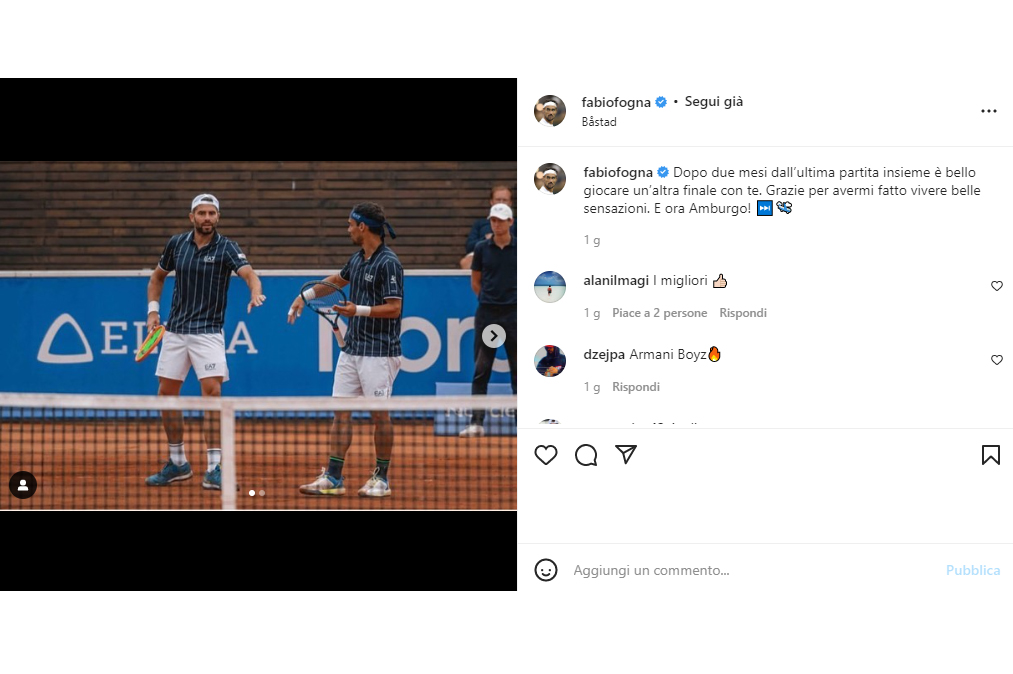Advance to the next carousel photo
1013x674 pixels.
pyautogui.click(x=494, y=335)
